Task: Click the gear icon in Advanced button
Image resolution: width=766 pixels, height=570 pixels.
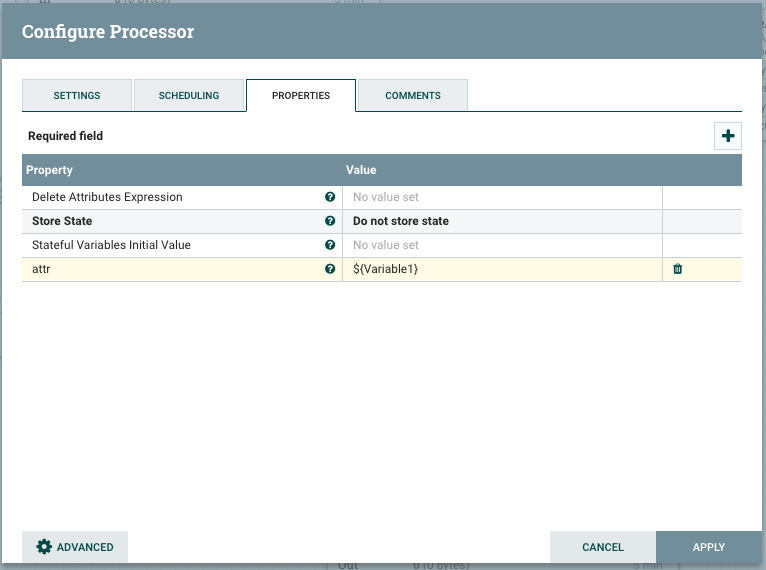Action: (x=44, y=547)
